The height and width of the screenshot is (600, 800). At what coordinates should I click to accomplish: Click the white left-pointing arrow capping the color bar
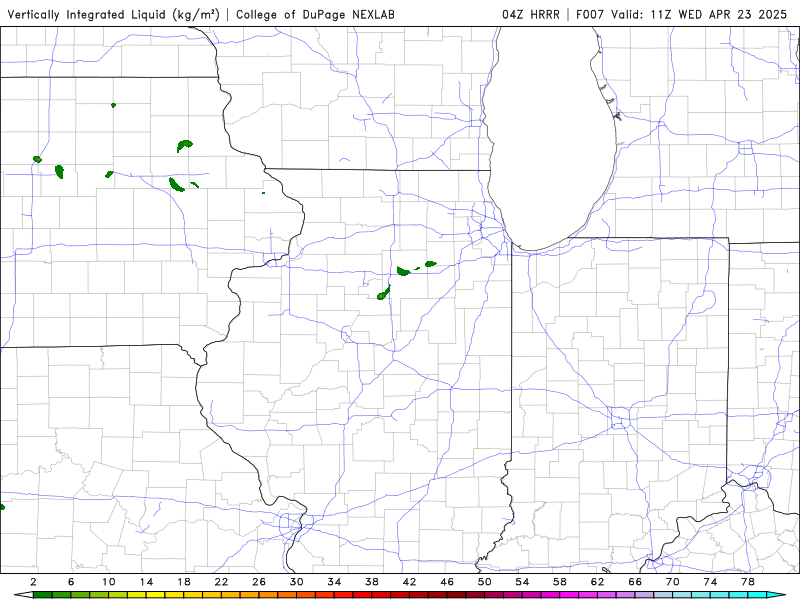click(23, 595)
